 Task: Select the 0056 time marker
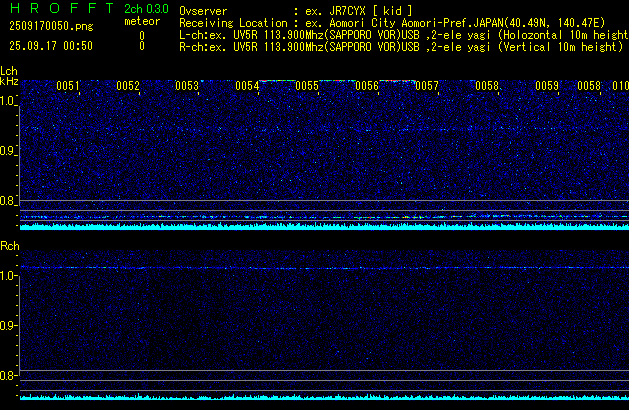click(x=367, y=86)
